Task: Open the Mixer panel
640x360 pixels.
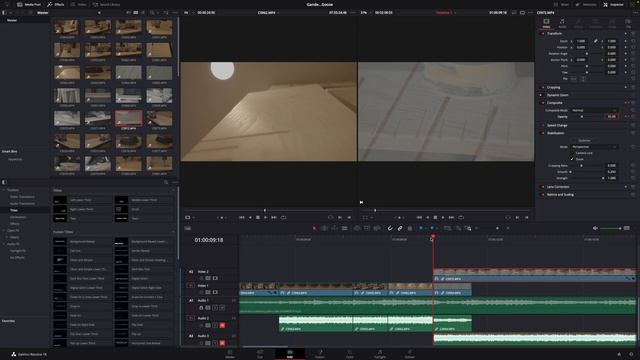Action: [562, 4]
